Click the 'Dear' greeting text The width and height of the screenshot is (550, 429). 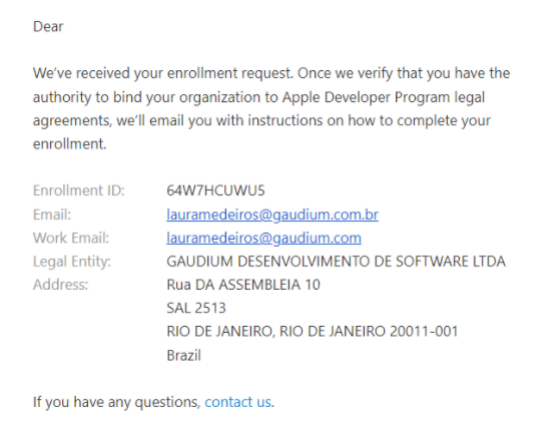[48, 27]
